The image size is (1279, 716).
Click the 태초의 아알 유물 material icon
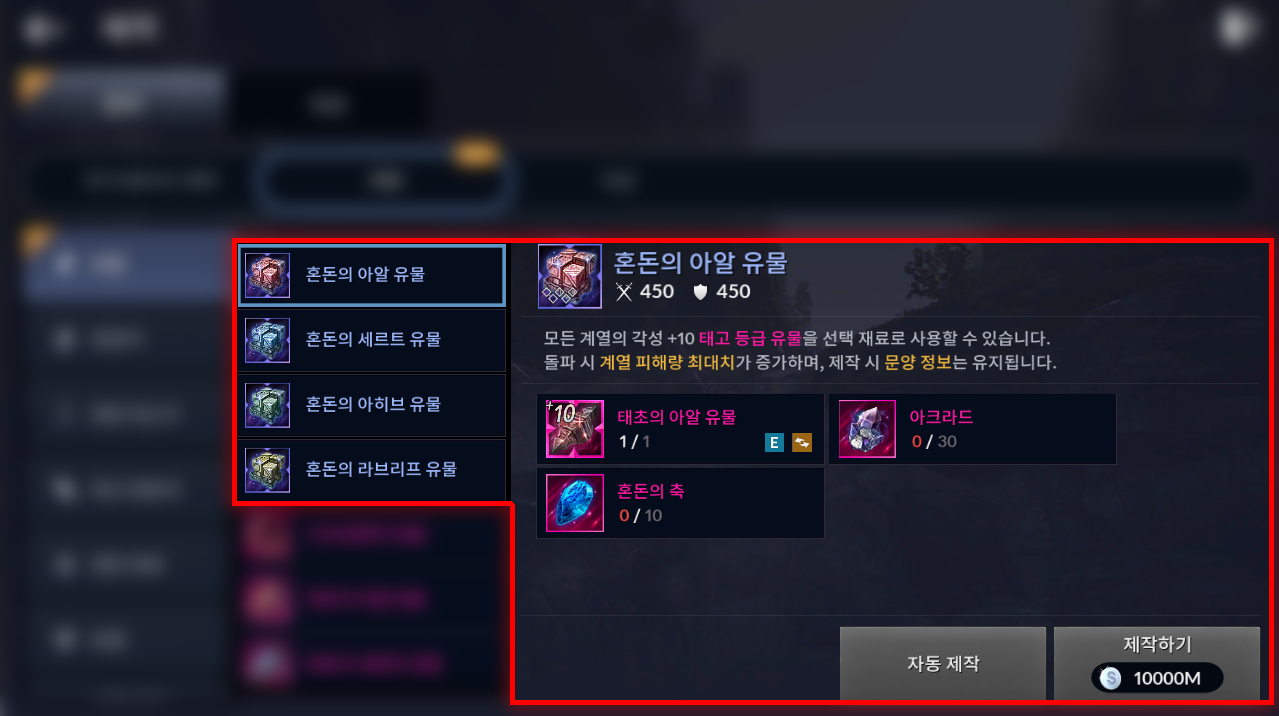coord(575,428)
